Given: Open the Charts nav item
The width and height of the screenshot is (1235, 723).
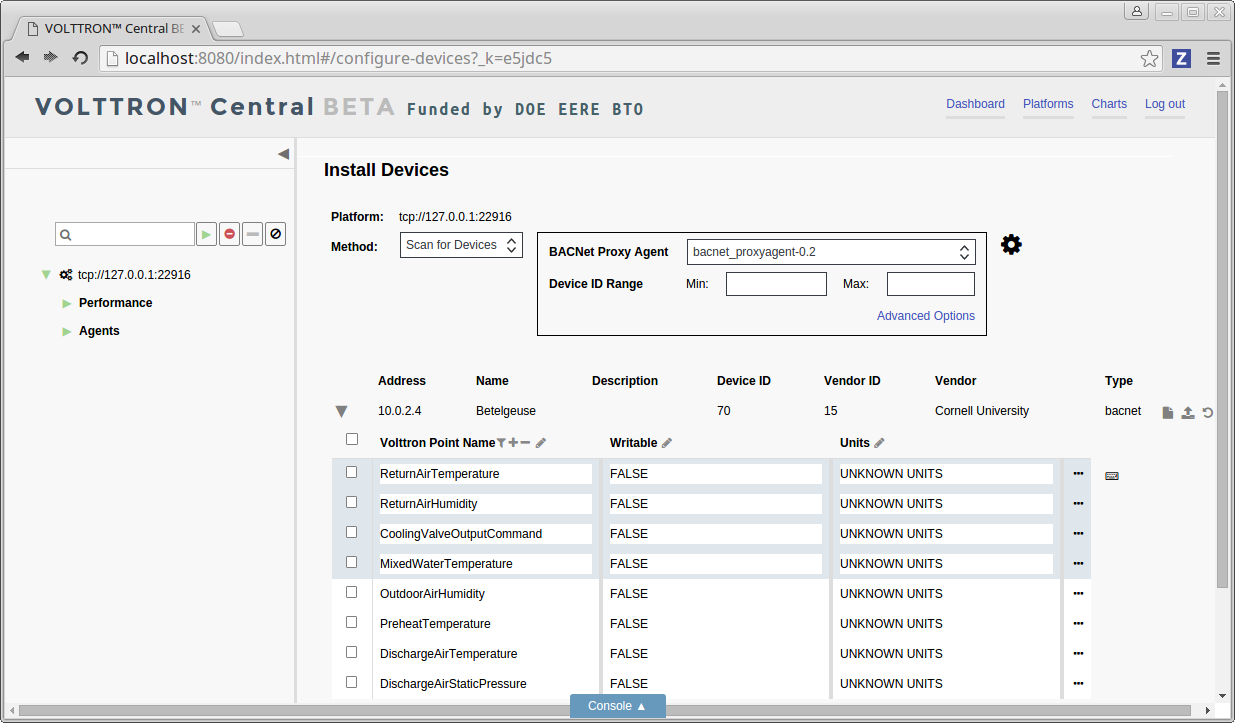Looking at the screenshot, I should coord(1109,104).
